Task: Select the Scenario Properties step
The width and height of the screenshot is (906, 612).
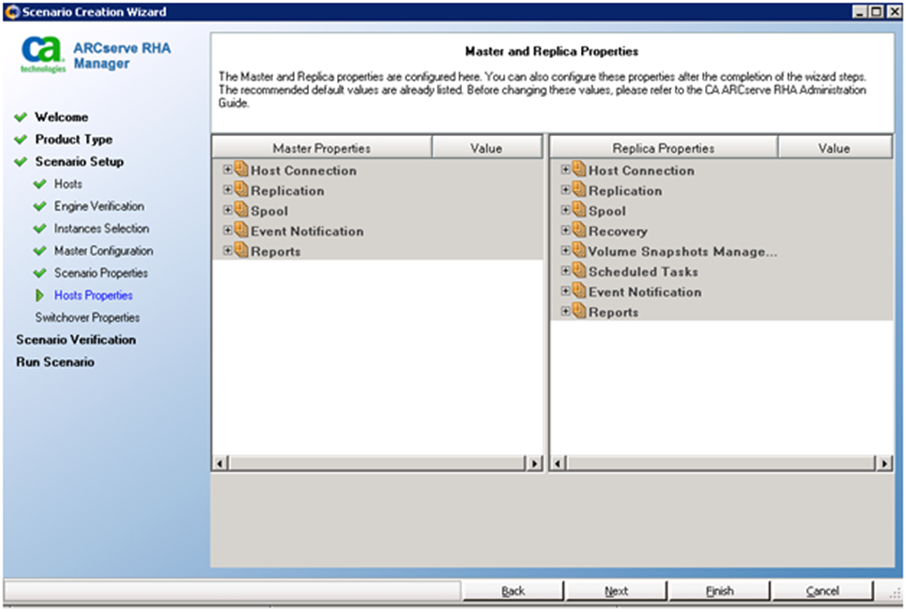Action: click(x=101, y=273)
